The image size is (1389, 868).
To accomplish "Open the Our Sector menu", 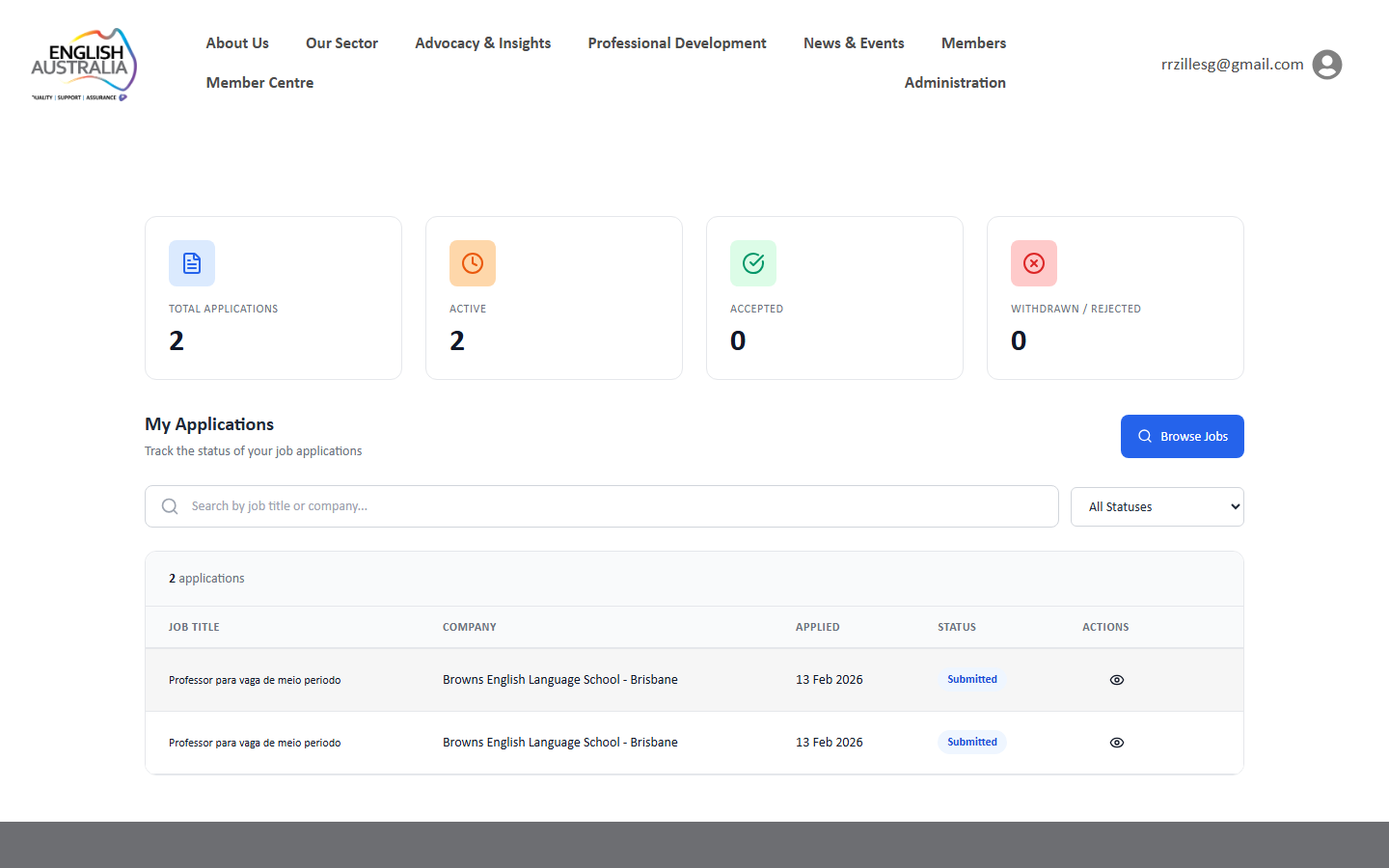I will 341,43.
